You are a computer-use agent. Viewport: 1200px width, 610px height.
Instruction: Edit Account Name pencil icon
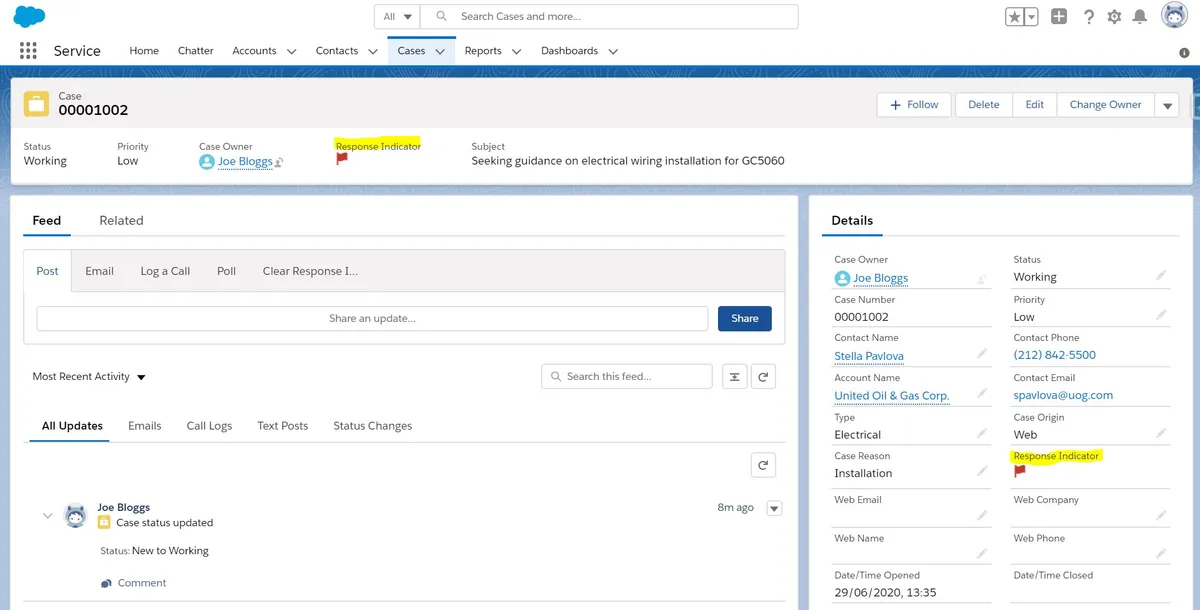click(x=982, y=394)
